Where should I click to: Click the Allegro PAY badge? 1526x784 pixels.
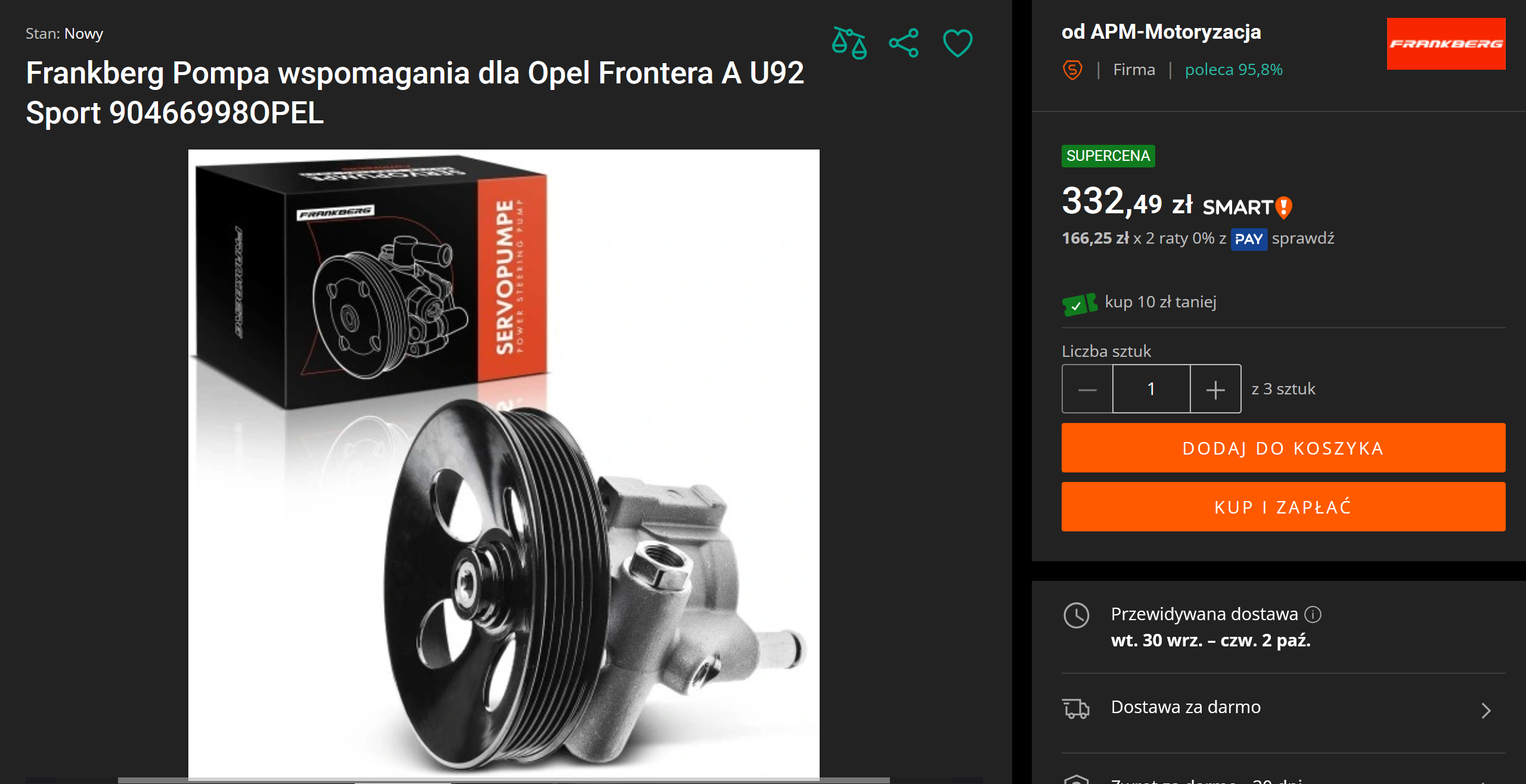(1249, 239)
